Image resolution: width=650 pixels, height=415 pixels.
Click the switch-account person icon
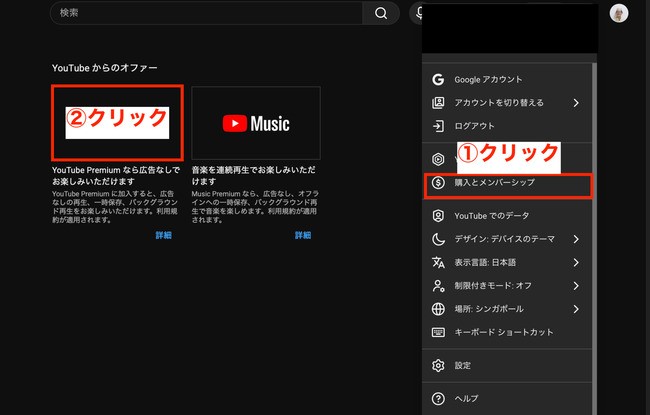pyautogui.click(x=438, y=103)
